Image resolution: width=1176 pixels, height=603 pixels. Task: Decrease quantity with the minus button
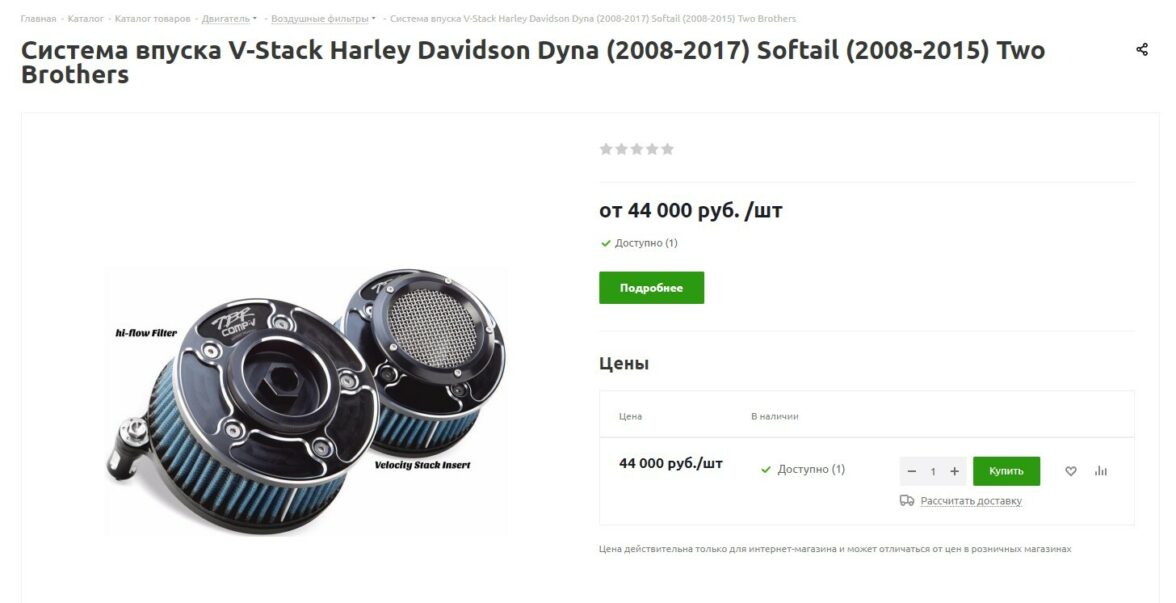tap(911, 471)
